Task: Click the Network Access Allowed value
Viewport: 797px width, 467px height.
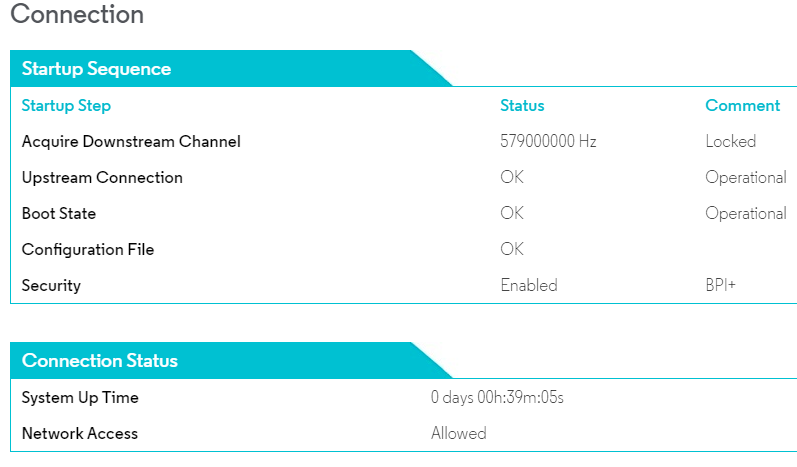Action: click(x=458, y=434)
